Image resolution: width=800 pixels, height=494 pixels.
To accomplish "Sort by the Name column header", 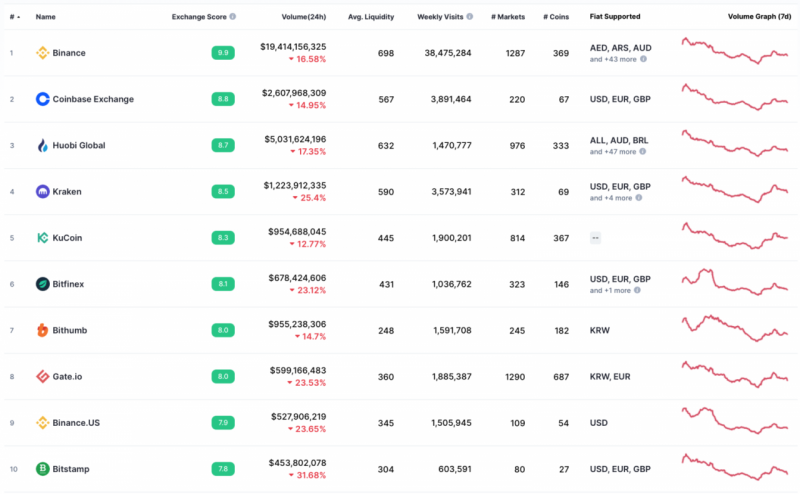I will pyautogui.click(x=45, y=17).
